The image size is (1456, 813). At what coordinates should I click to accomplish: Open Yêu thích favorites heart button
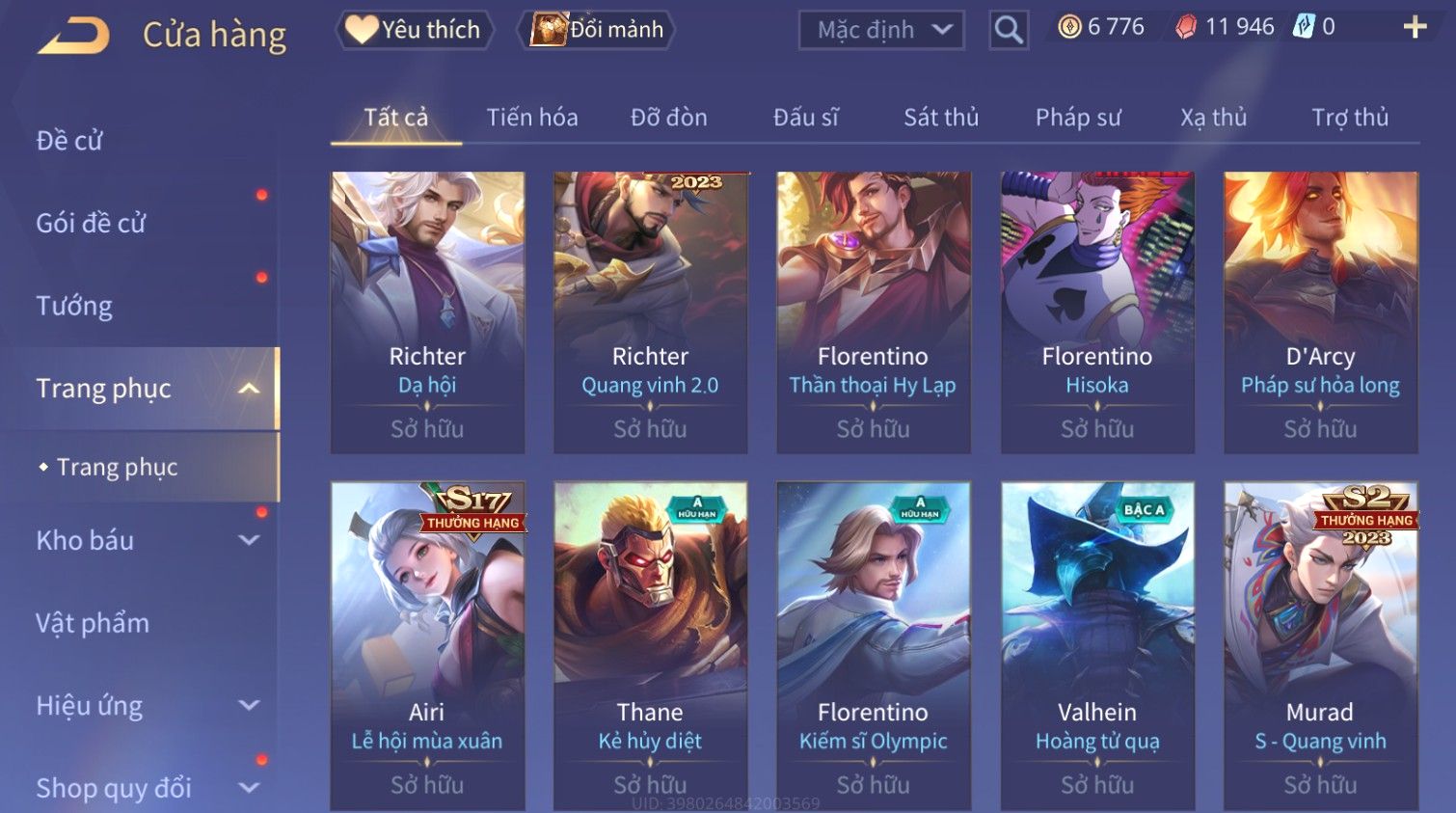pos(415,30)
